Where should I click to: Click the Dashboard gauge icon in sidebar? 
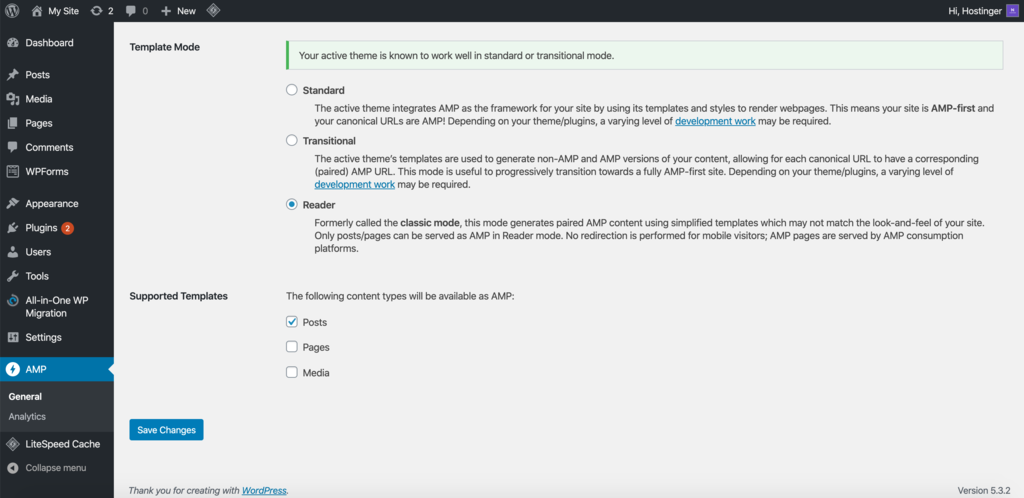tap(12, 43)
